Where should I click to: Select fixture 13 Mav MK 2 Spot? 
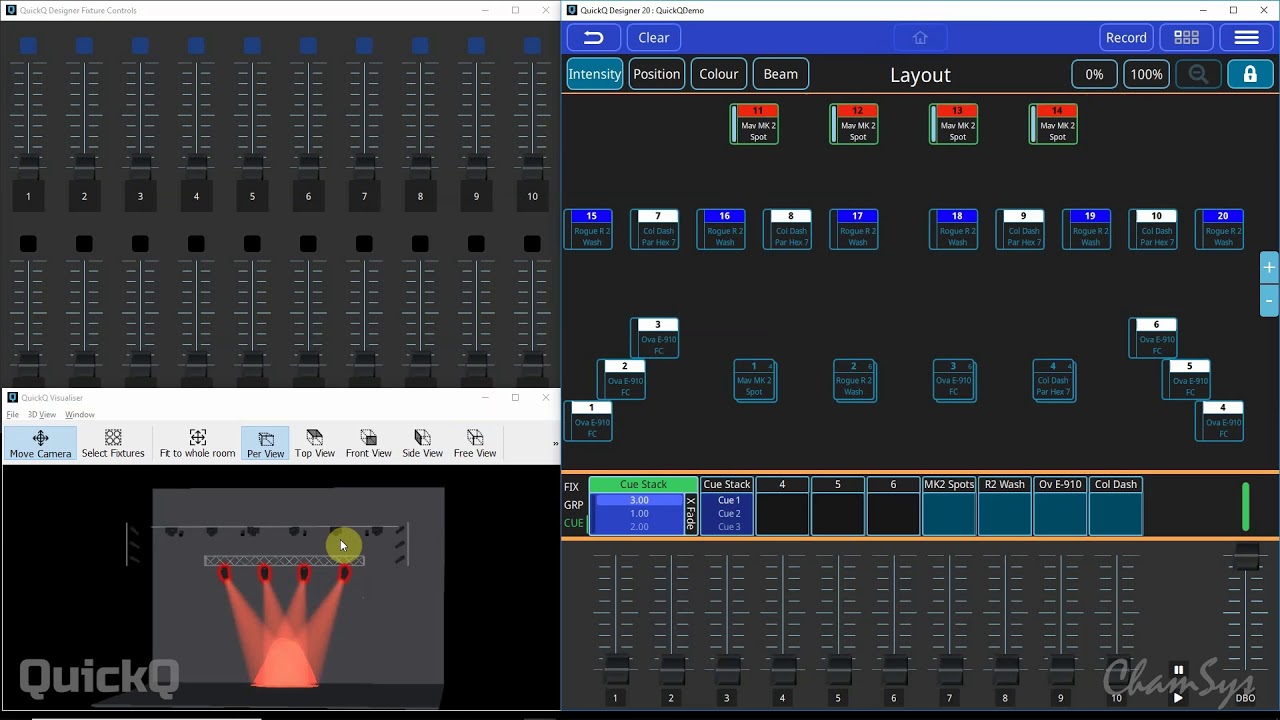point(954,124)
